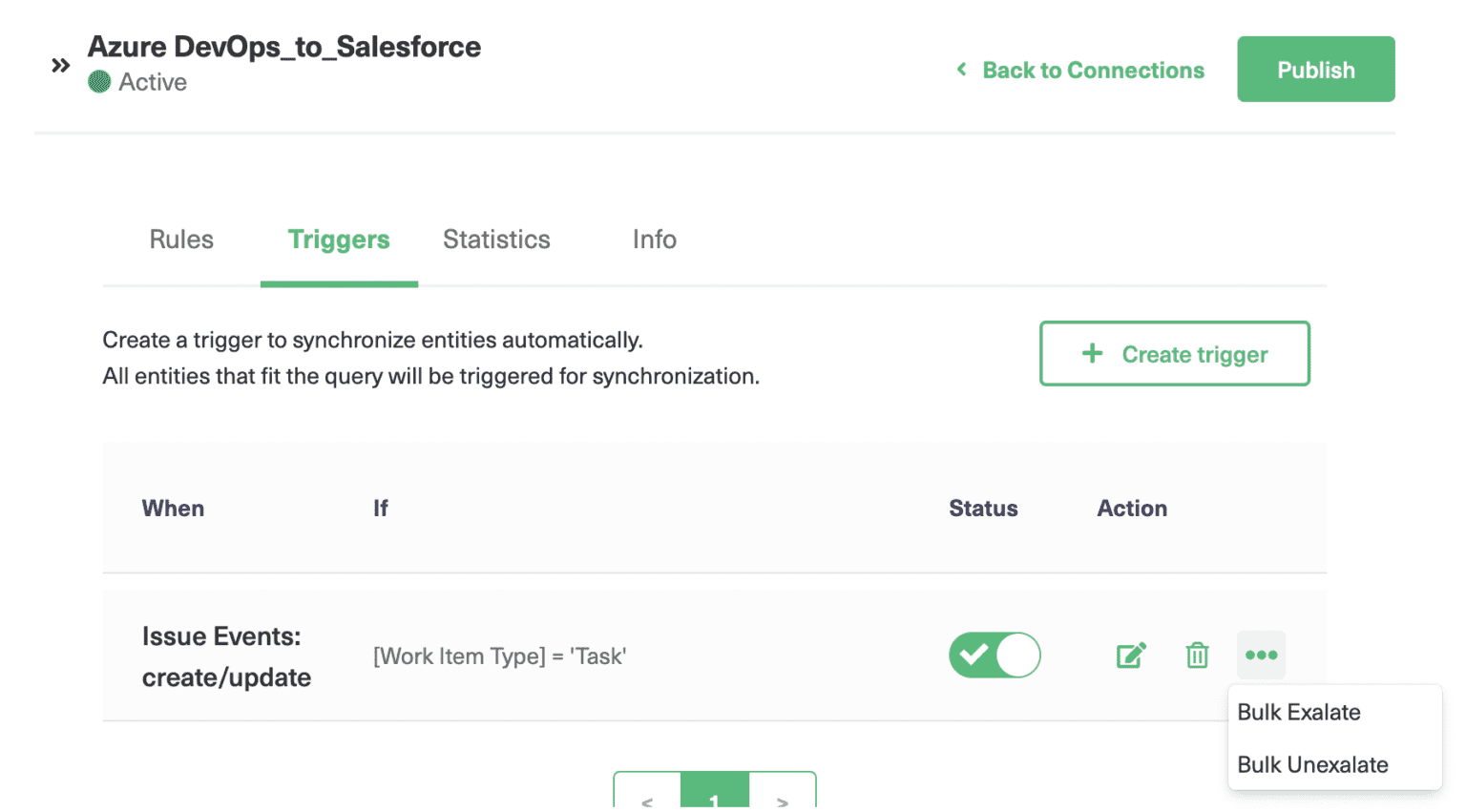Select page 1 in pagination
This screenshot has width=1466, height=812.
715,796
